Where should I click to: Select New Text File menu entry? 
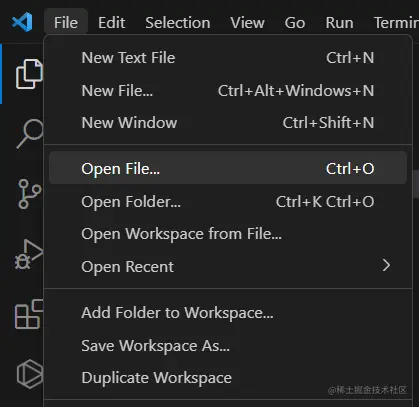(228, 58)
